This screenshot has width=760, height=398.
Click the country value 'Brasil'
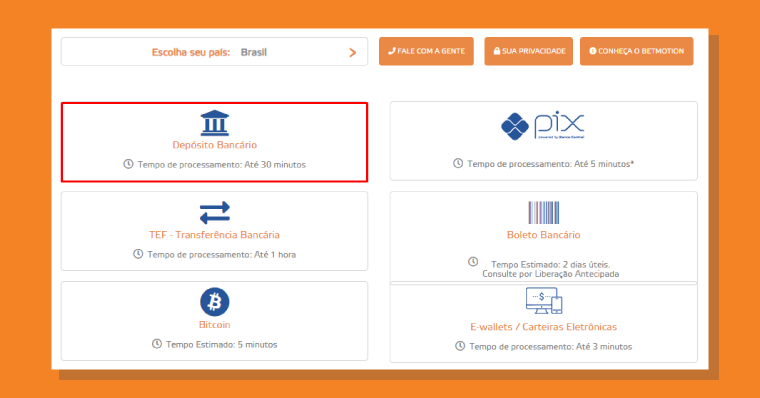[x=254, y=52]
